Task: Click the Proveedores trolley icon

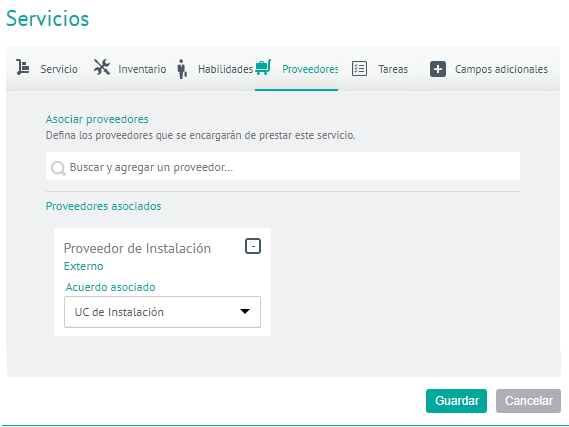Action: pos(263,67)
